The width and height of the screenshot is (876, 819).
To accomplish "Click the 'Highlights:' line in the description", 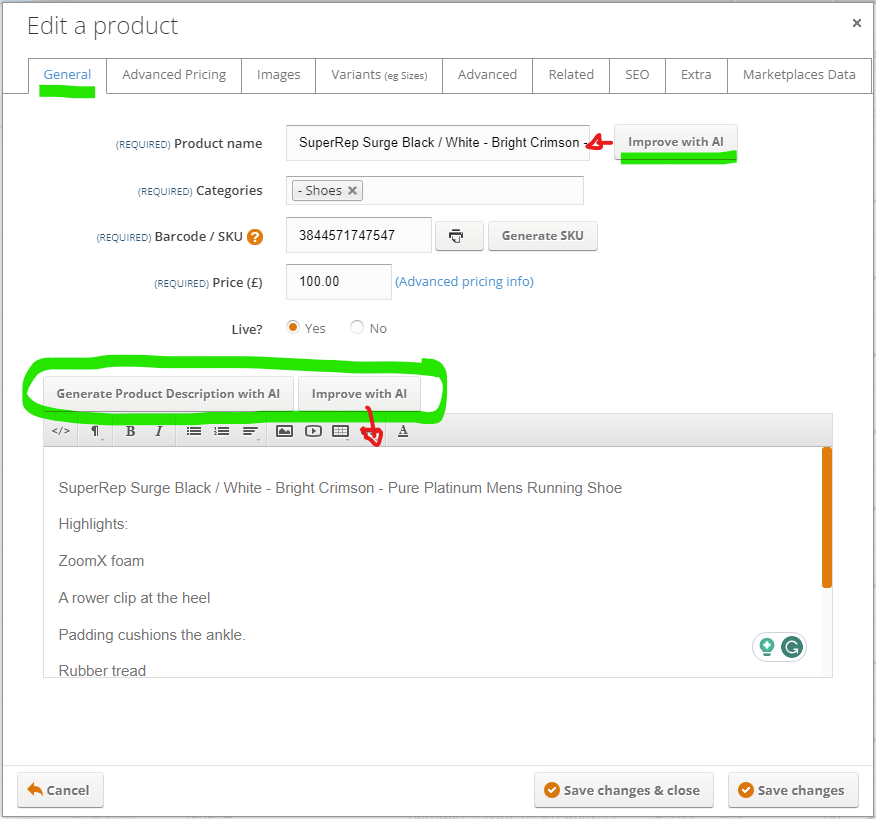I will coord(93,524).
